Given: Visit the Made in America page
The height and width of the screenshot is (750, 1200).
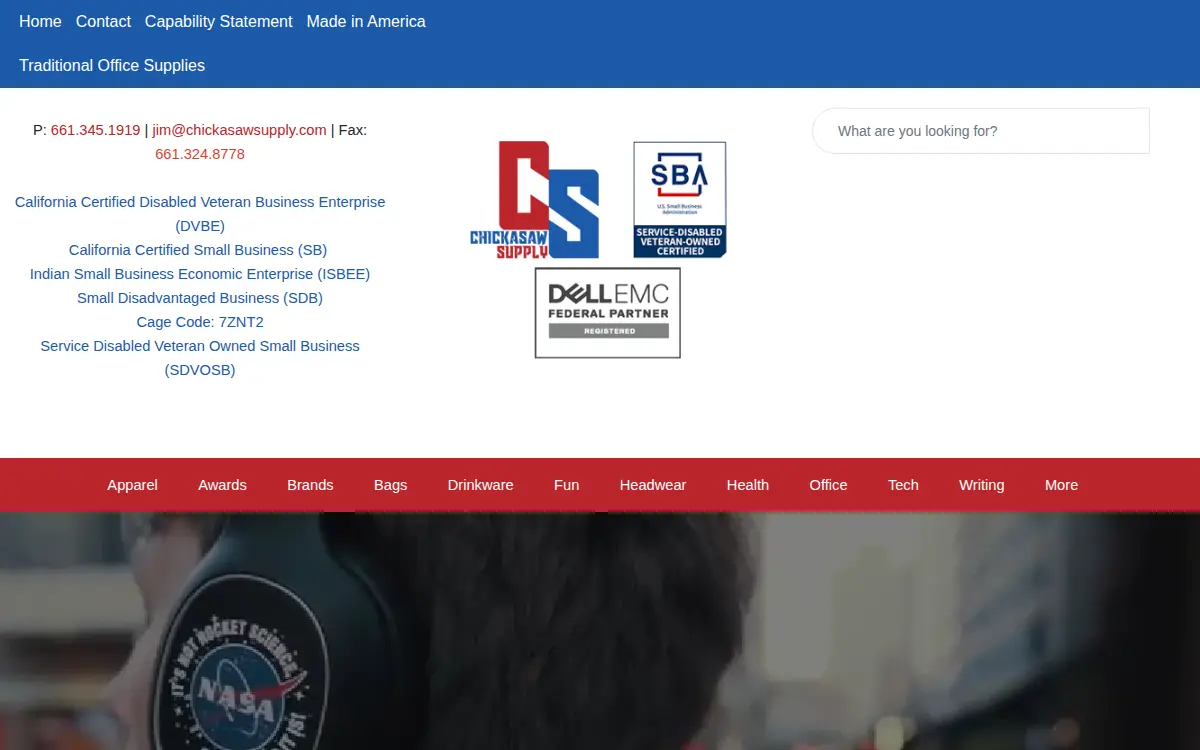Looking at the screenshot, I should click(x=366, y=21).
